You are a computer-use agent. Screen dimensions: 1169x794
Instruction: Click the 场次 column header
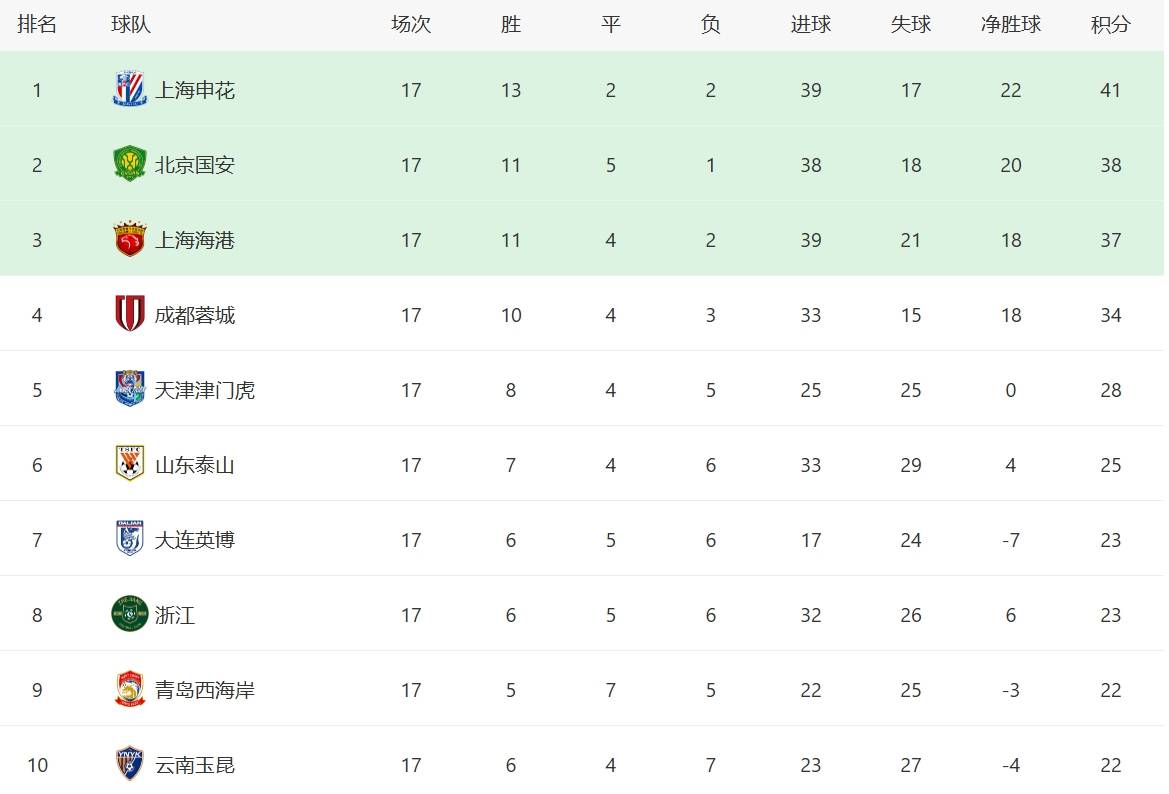pyautogui.click(x=410, y=25)
